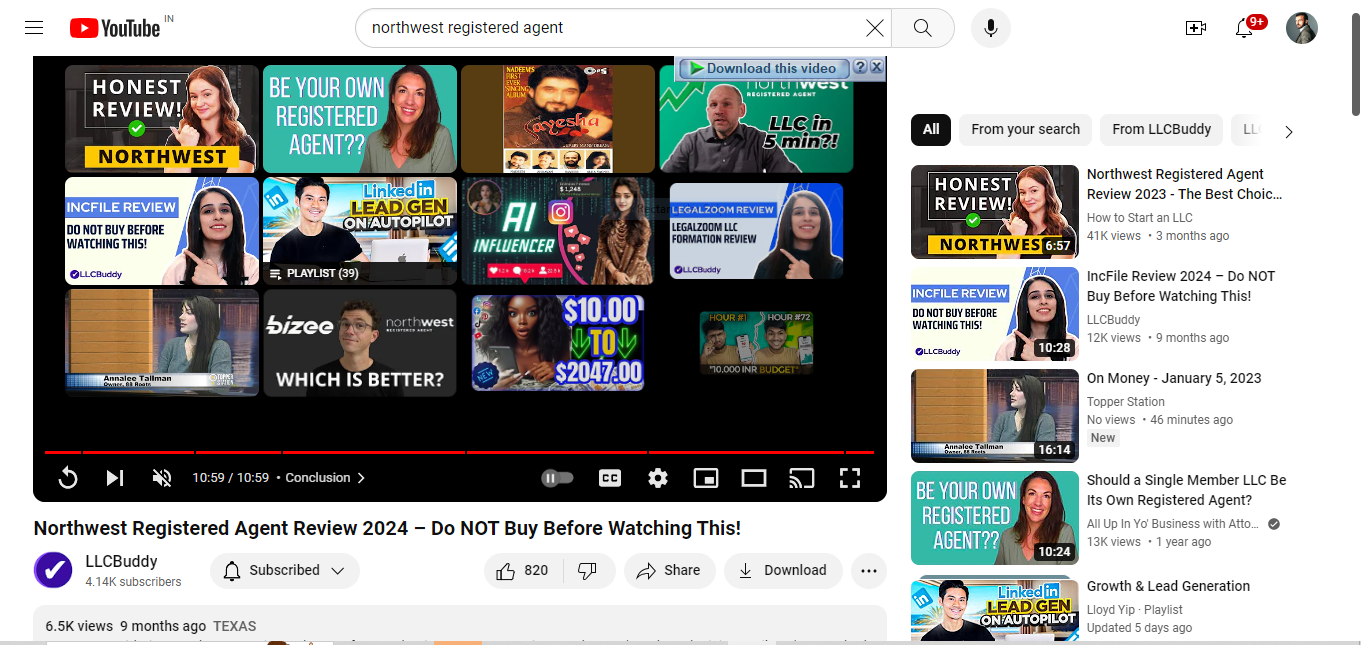Open LLCBuddy channel avatar
The image size is (1361, 645).
click(x=53, y=571)
